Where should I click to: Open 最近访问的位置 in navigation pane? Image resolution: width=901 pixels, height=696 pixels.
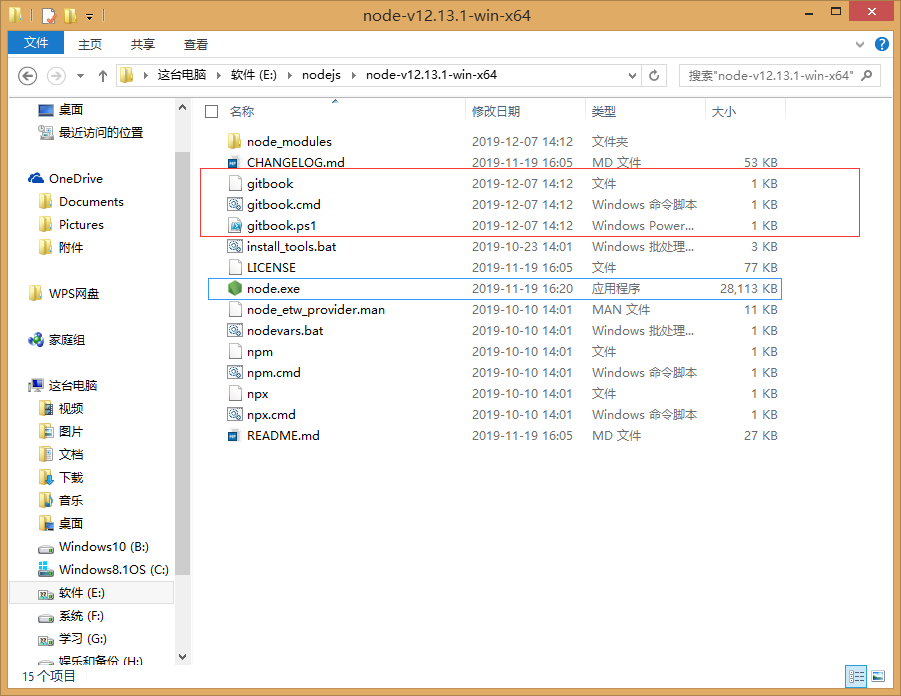(101, 132)
